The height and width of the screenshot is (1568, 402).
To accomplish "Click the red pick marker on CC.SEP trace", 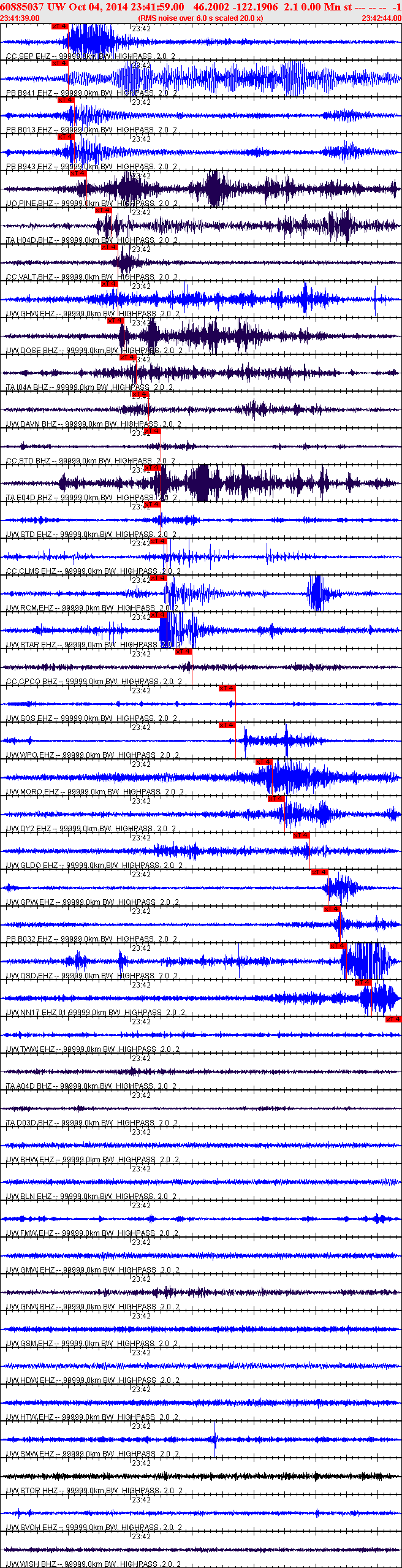I will [x=59, y=27].
